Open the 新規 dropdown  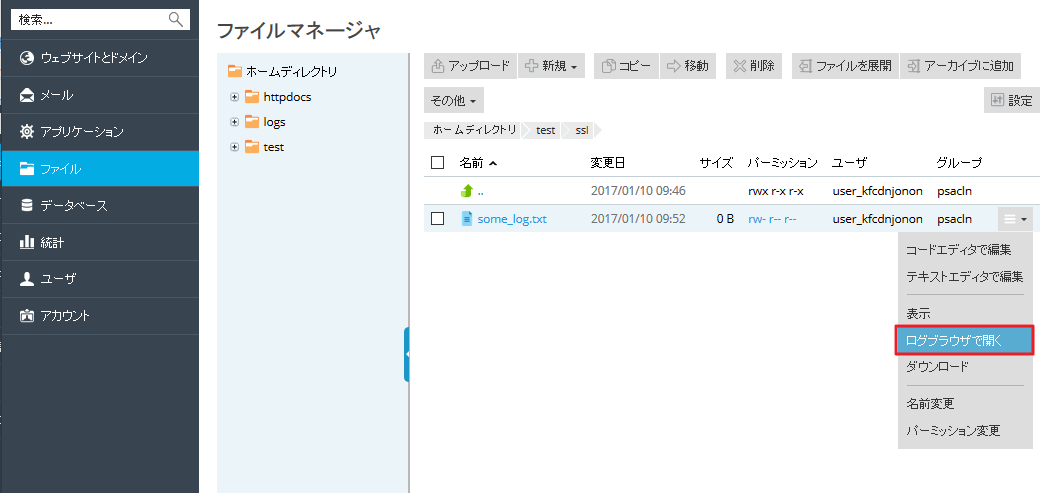[x=551, y=66]
